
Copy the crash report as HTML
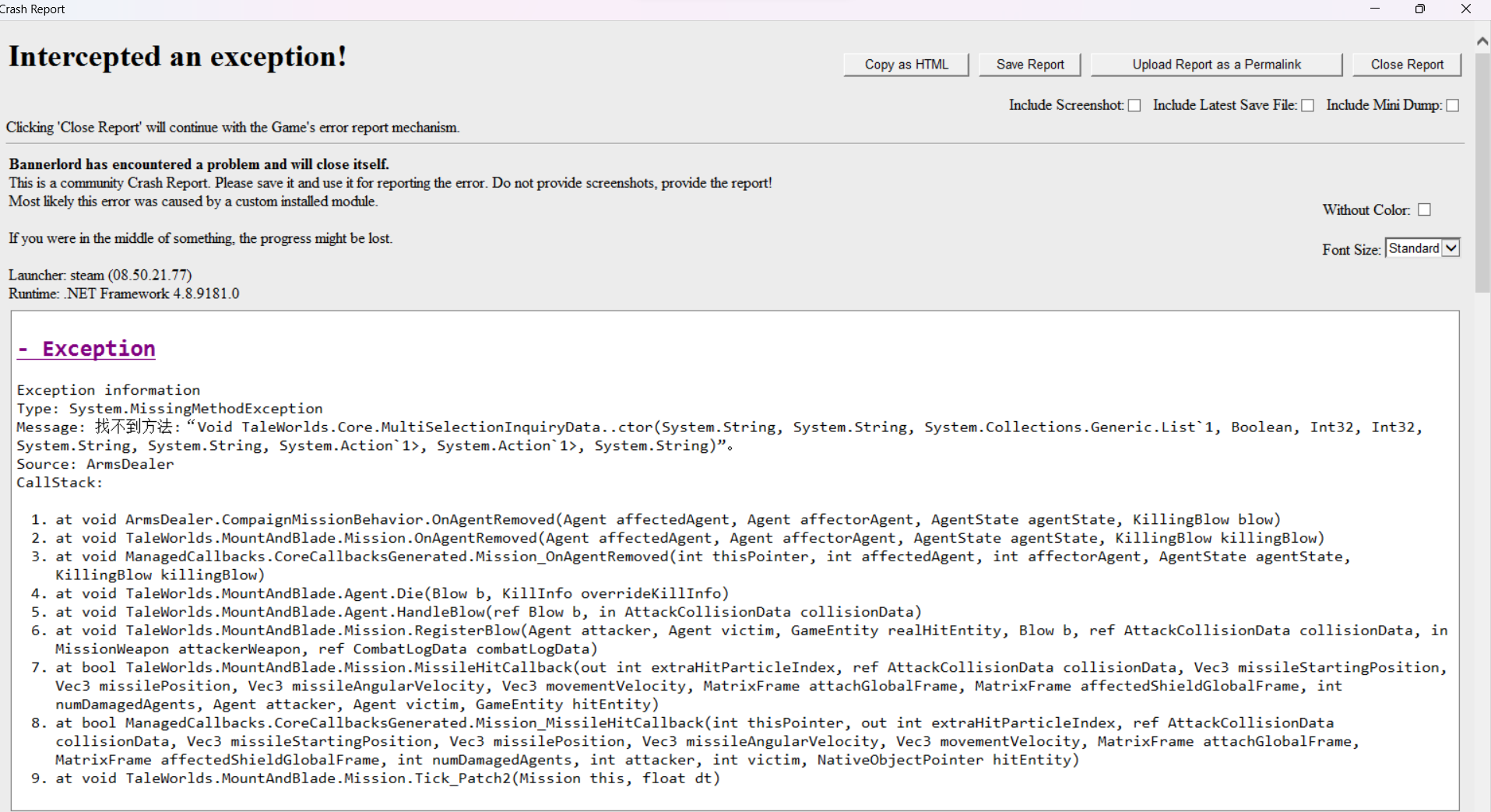(906, 65)
